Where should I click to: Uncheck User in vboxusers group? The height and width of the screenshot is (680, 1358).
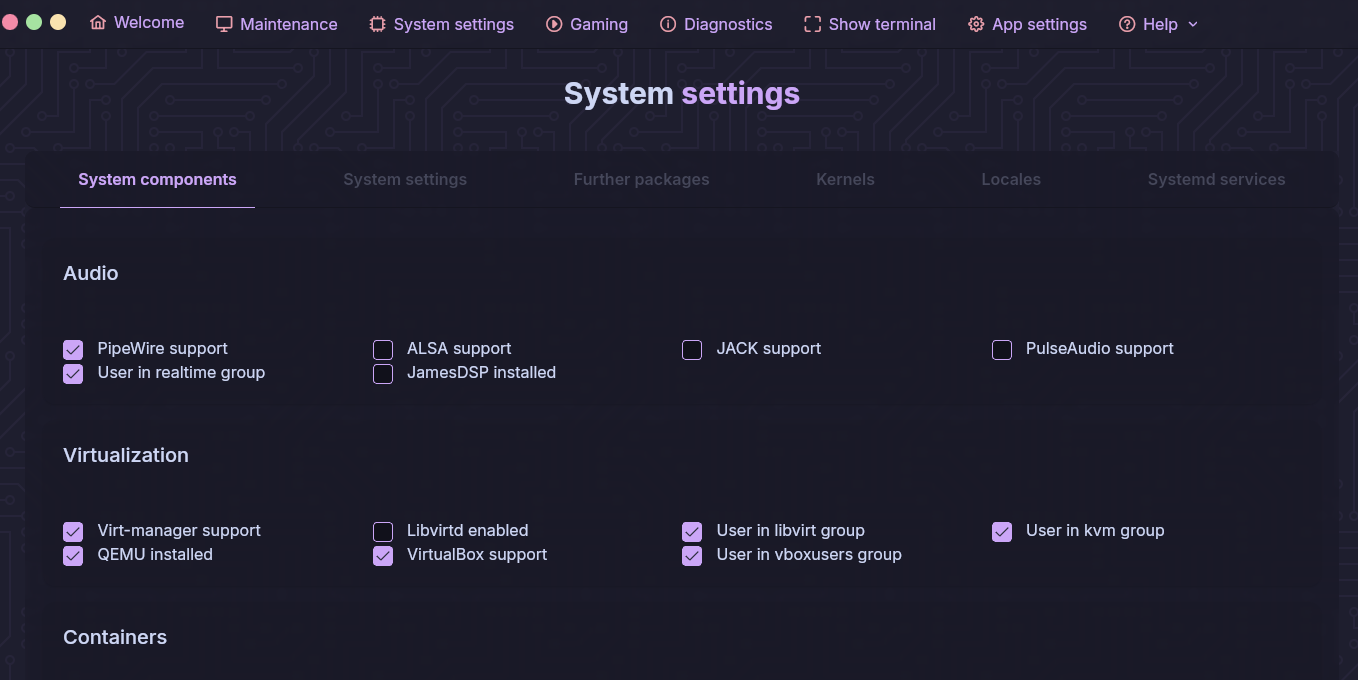692,555
